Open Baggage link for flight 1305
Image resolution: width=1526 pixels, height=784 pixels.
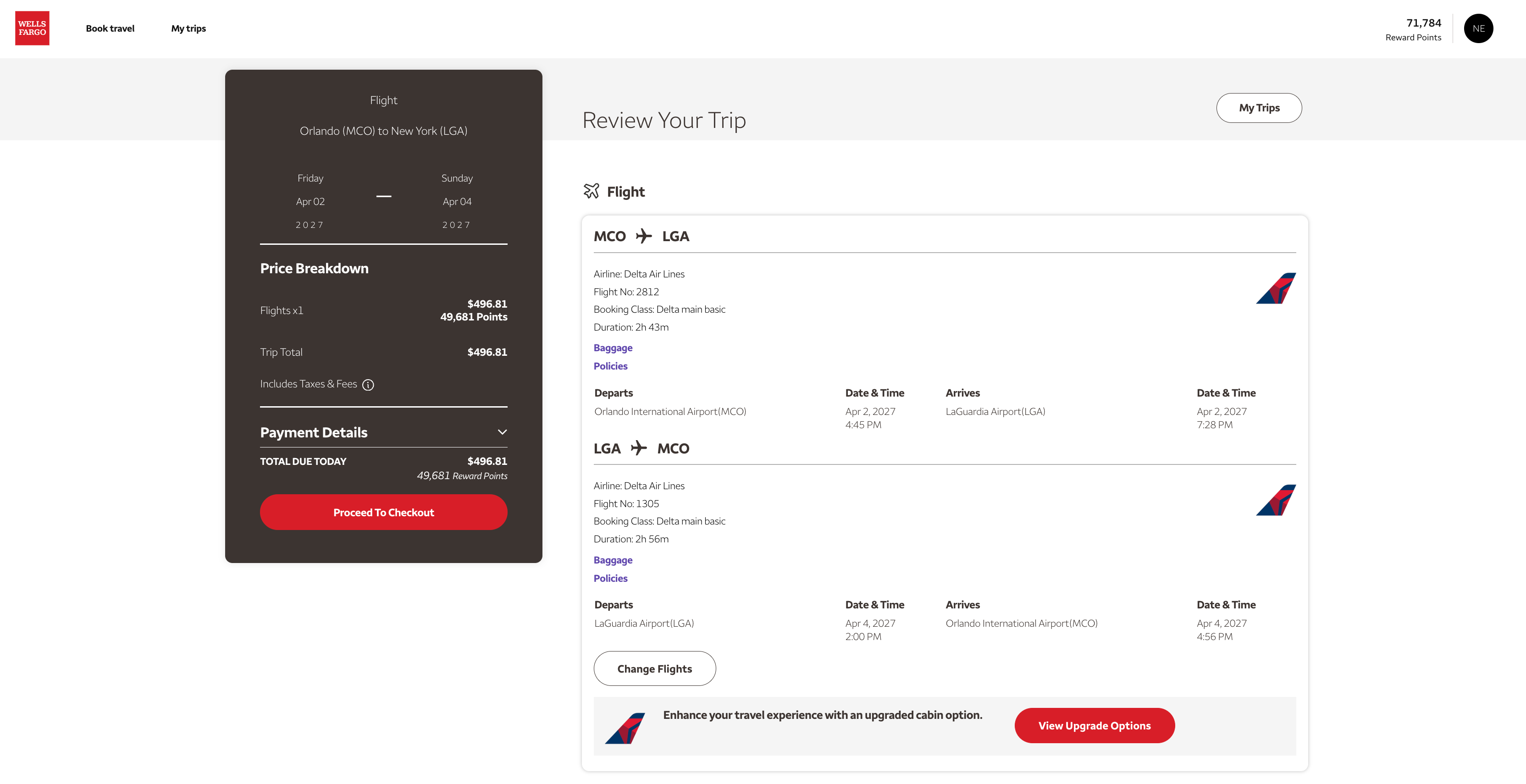pyautogui.click(x=613, y=560)
